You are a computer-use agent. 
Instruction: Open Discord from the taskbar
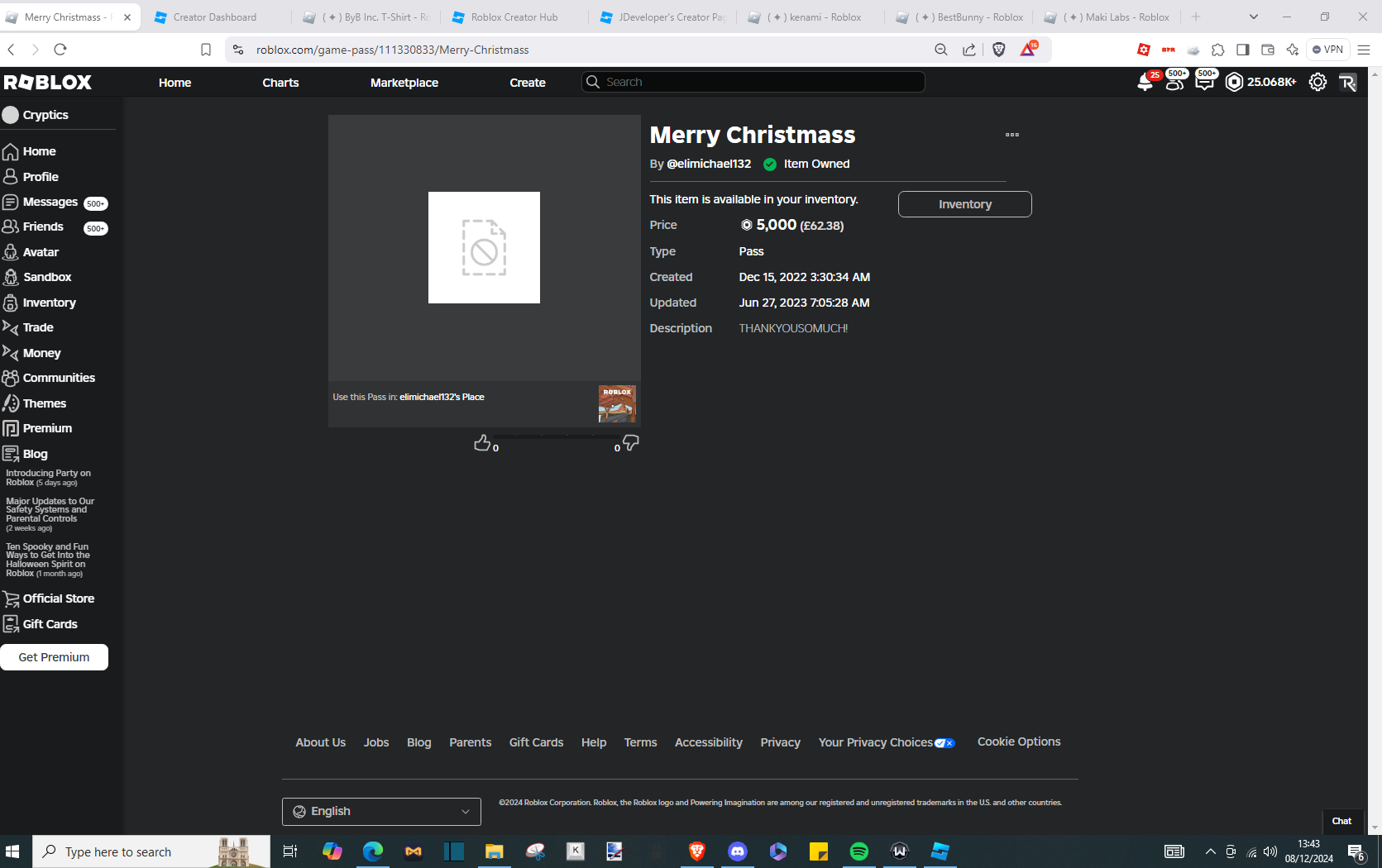point(738,851)
